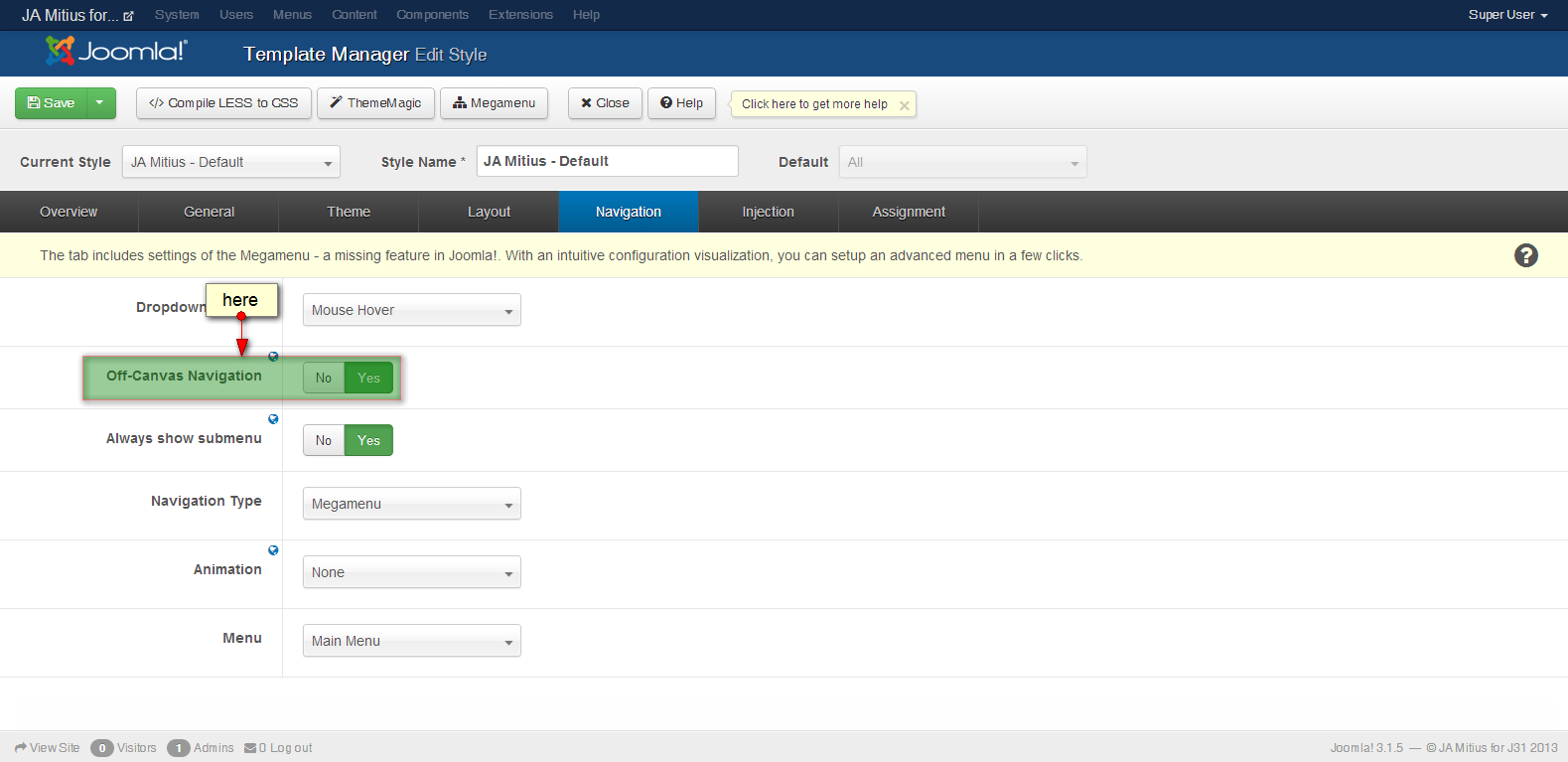Dismiss the 'Click here to get more help' tooltip
1568x762 pixels.
tap(904, 105)
